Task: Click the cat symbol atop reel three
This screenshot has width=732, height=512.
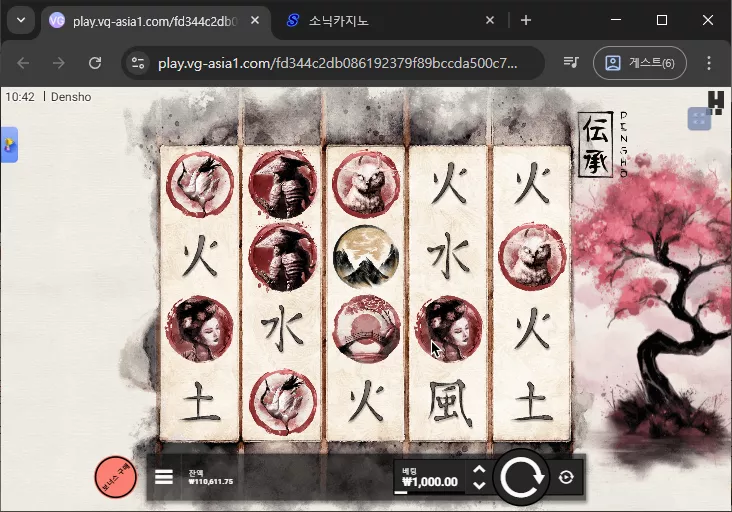Action: tap(366, 184)
